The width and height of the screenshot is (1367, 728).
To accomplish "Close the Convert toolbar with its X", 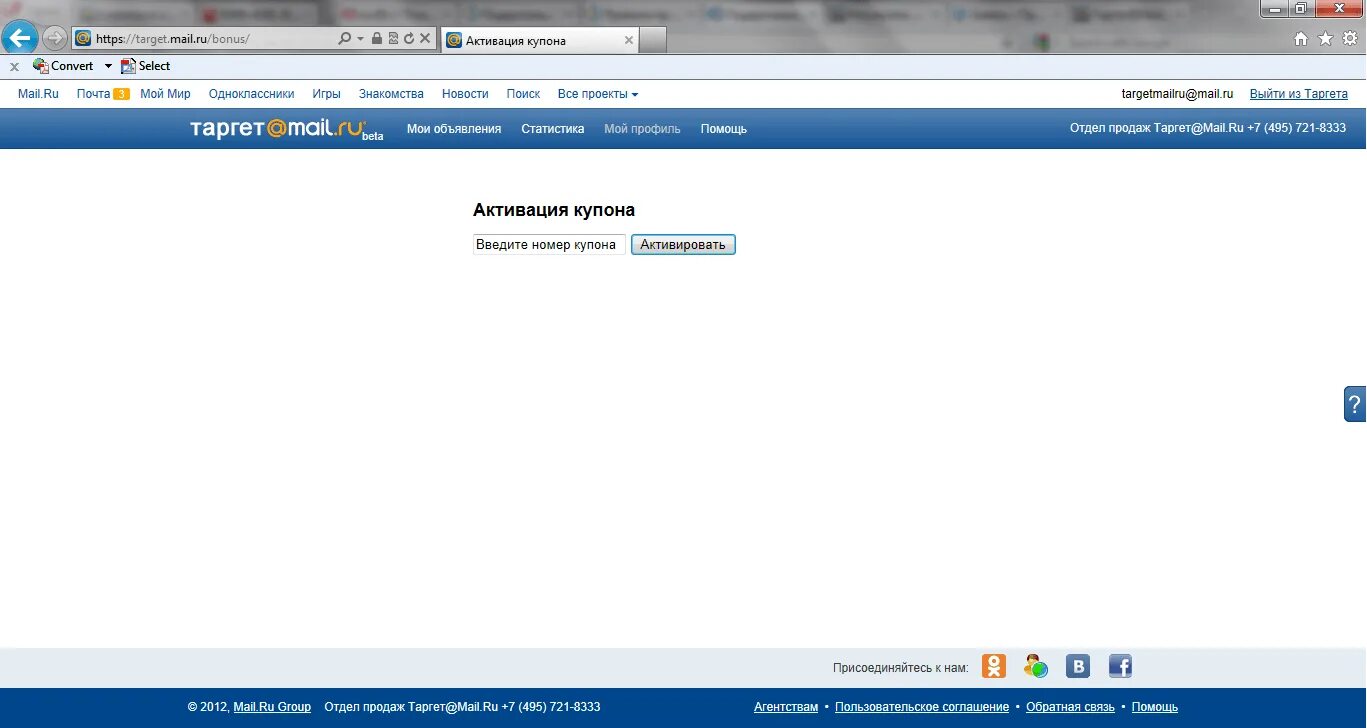I will coord(14,67).
